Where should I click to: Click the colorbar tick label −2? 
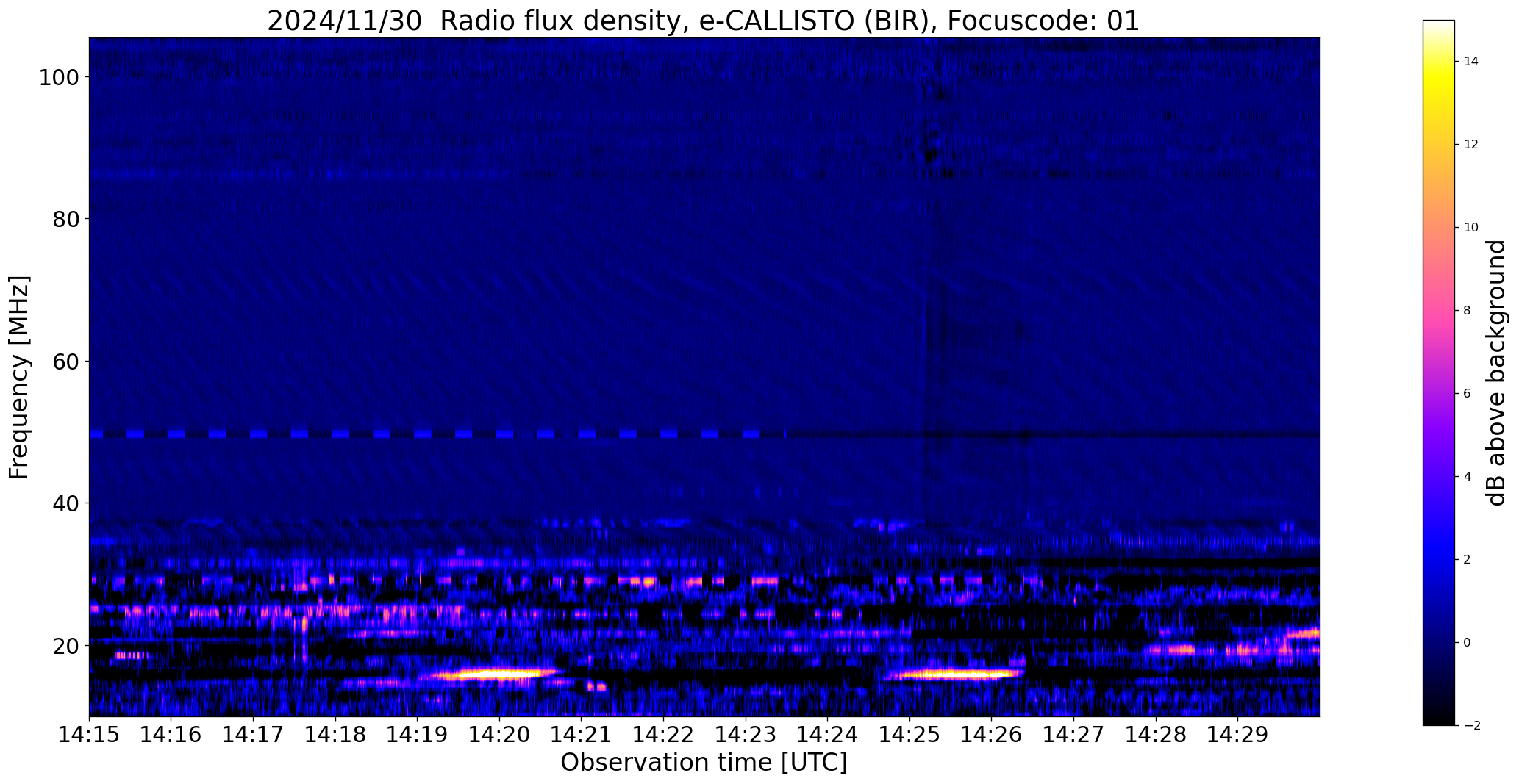1472,726
